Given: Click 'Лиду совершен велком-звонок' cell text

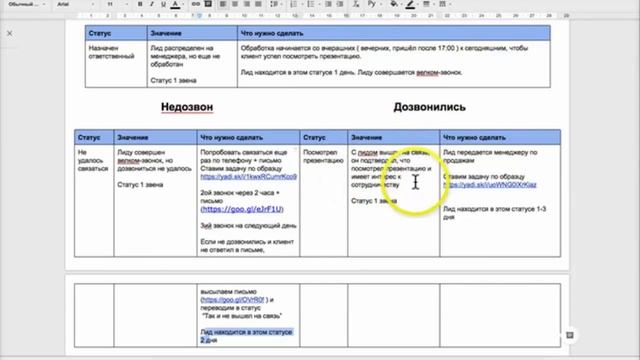Looking at the screenshot, I should point(154,160).
